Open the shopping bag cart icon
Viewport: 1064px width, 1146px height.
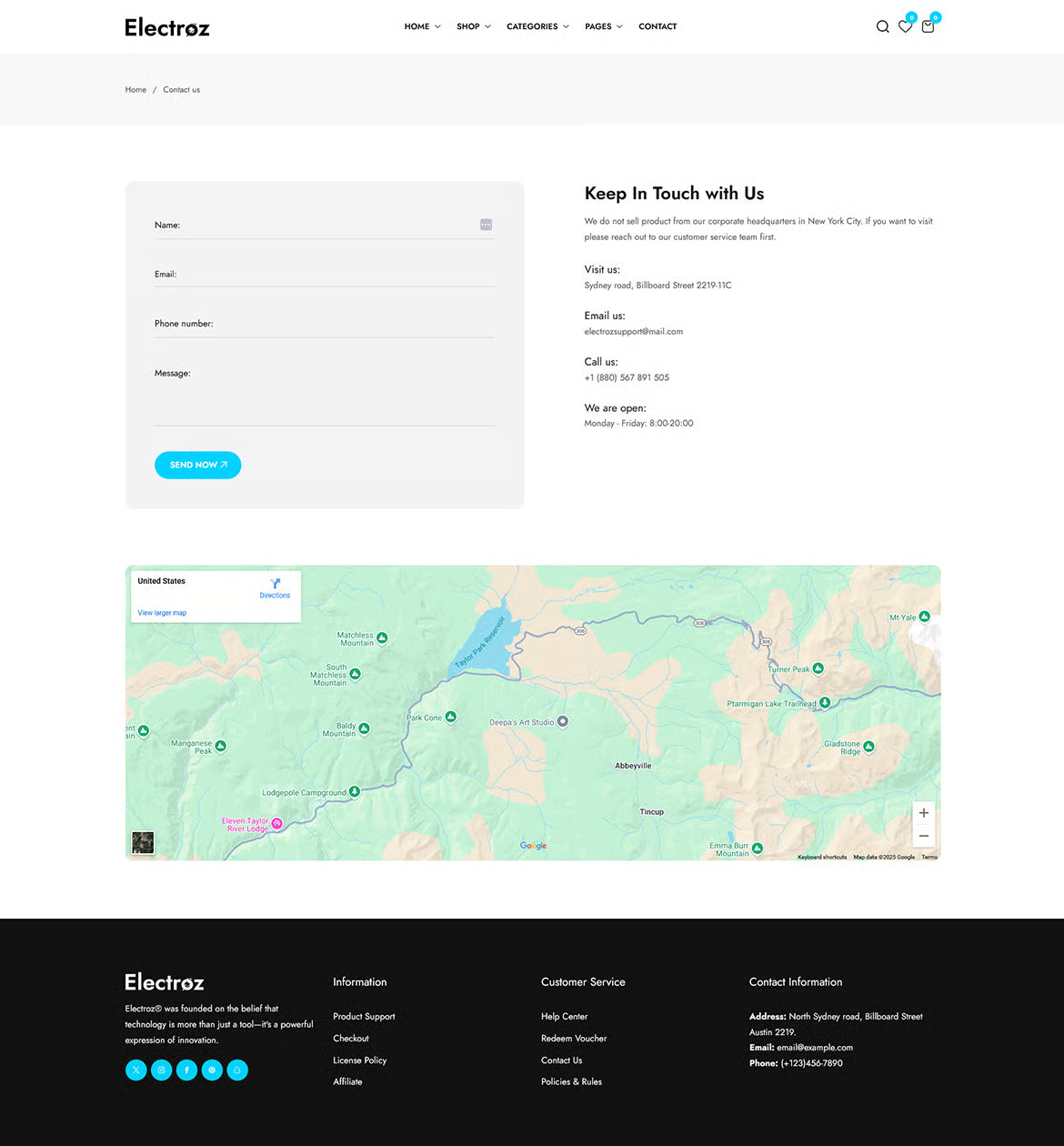928,27
